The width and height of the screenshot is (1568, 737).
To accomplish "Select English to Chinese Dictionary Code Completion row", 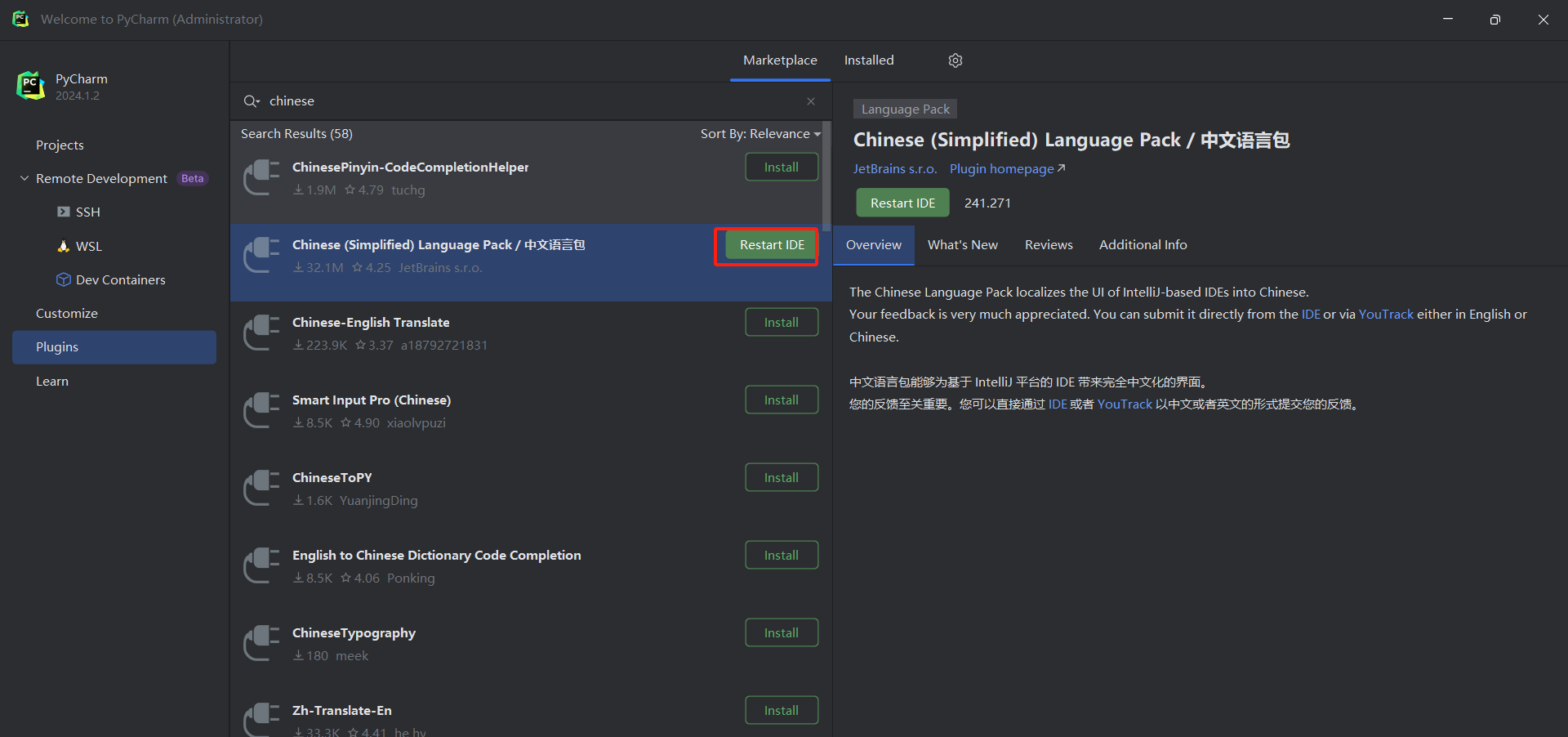I will (x=531, y=574).
